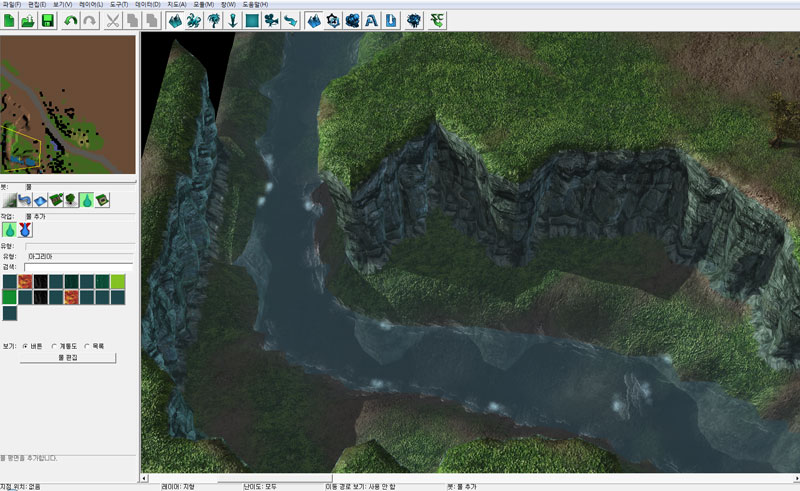Undo the last action with the green arrow
The image size is (800, 491).
pyautogui.click(x=70, y=21)
